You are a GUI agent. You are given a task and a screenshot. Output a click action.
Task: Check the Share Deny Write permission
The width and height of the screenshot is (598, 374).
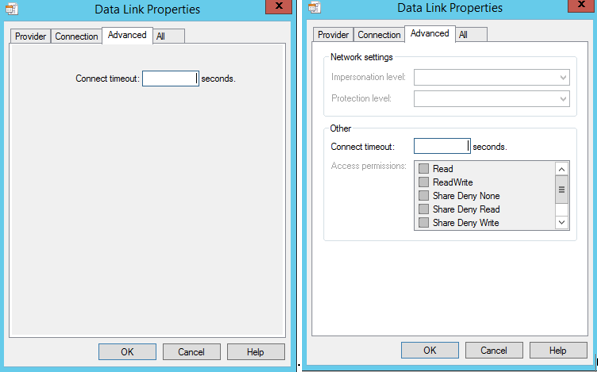(x=424, y=222)
